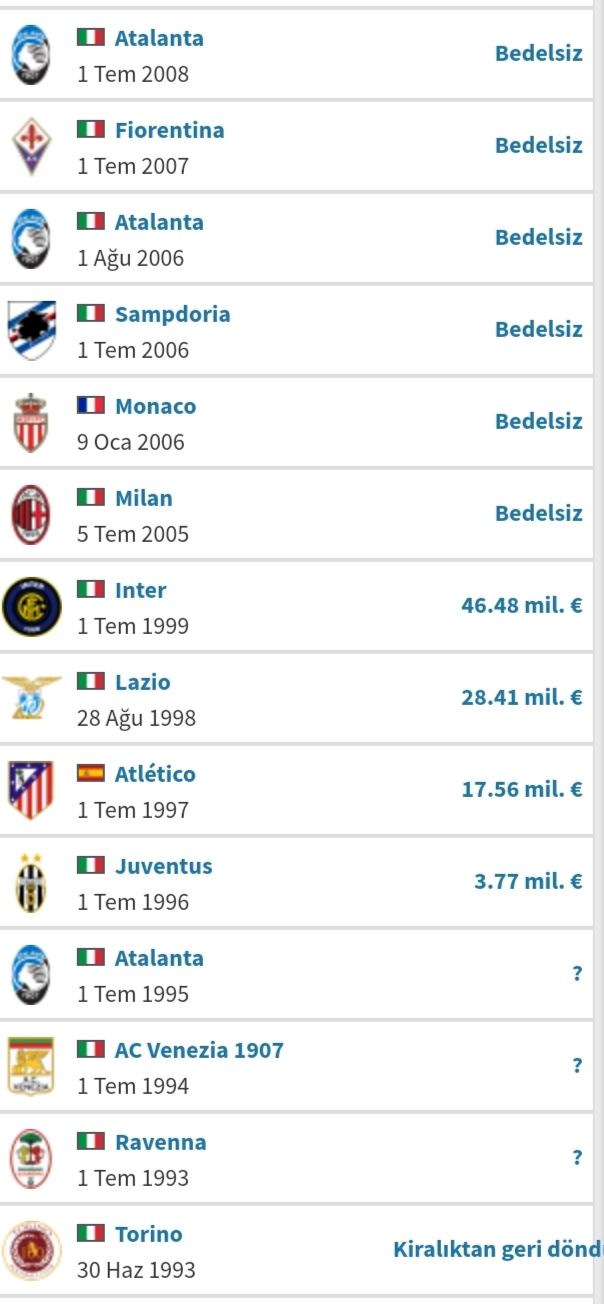
Task: Follow the AC Venezia 1907 link
Action: click(x=199, y=1050)
